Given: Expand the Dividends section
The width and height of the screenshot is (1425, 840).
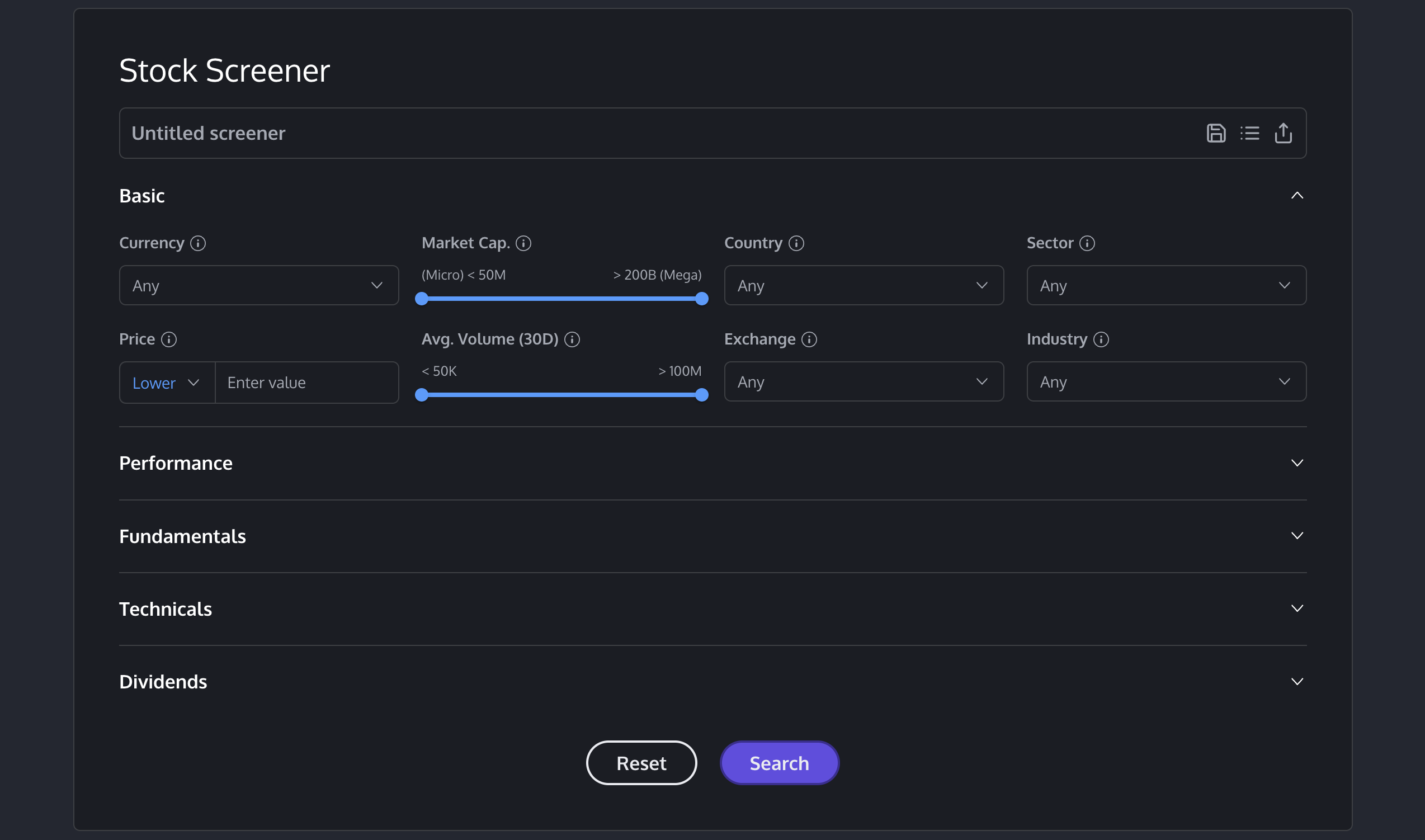Looking at the screenshot, I should [x=1297, y=682].
